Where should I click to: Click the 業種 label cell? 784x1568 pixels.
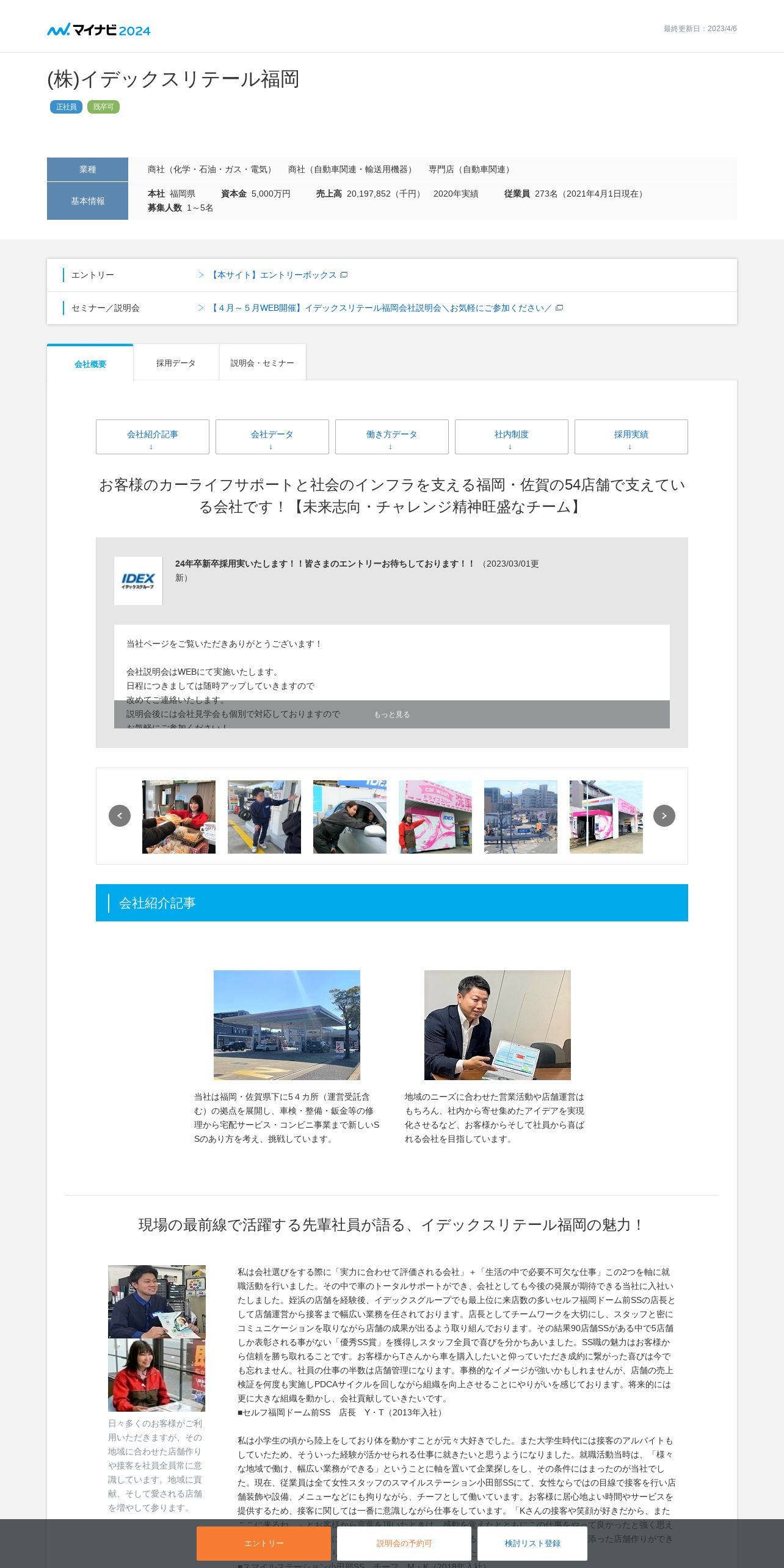pyautogui.click(x=87, y=169)
